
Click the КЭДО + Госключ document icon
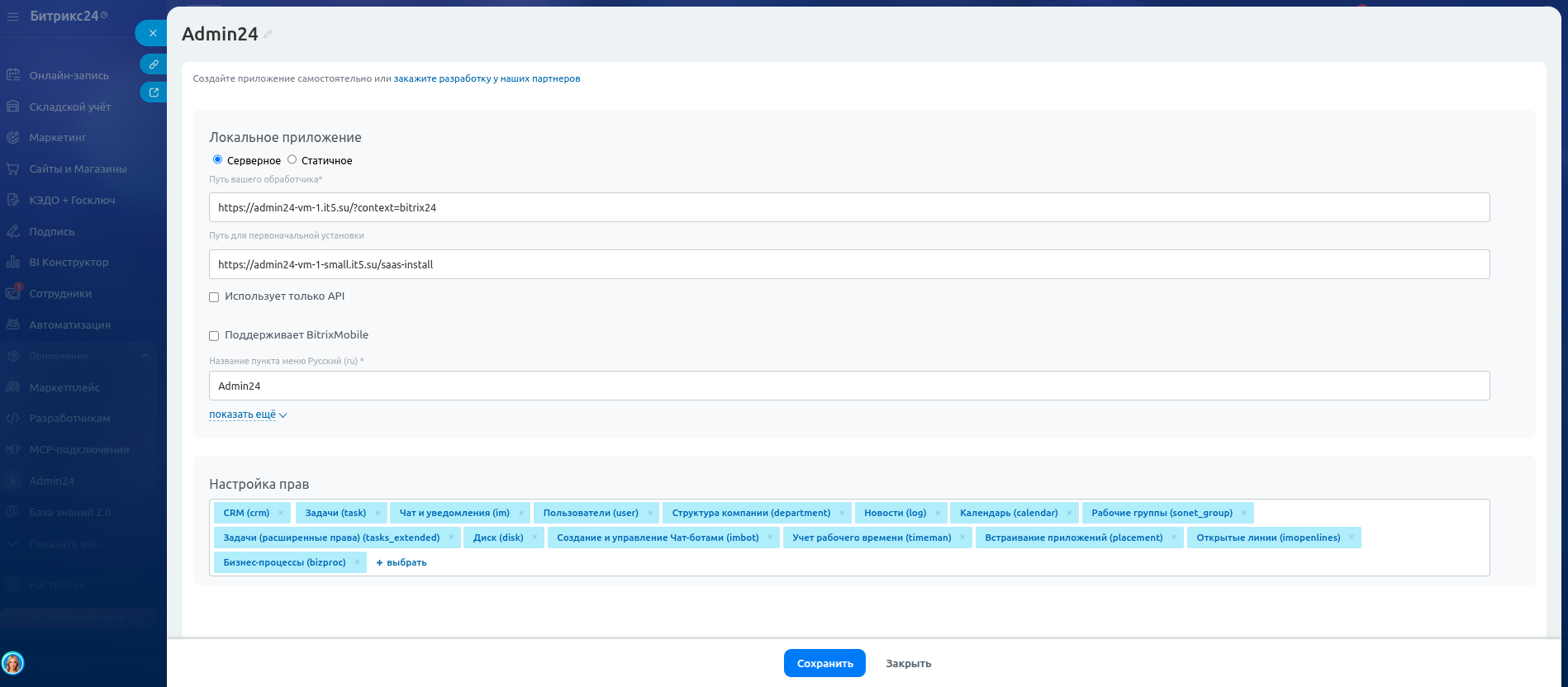click(x=12, y=200)
